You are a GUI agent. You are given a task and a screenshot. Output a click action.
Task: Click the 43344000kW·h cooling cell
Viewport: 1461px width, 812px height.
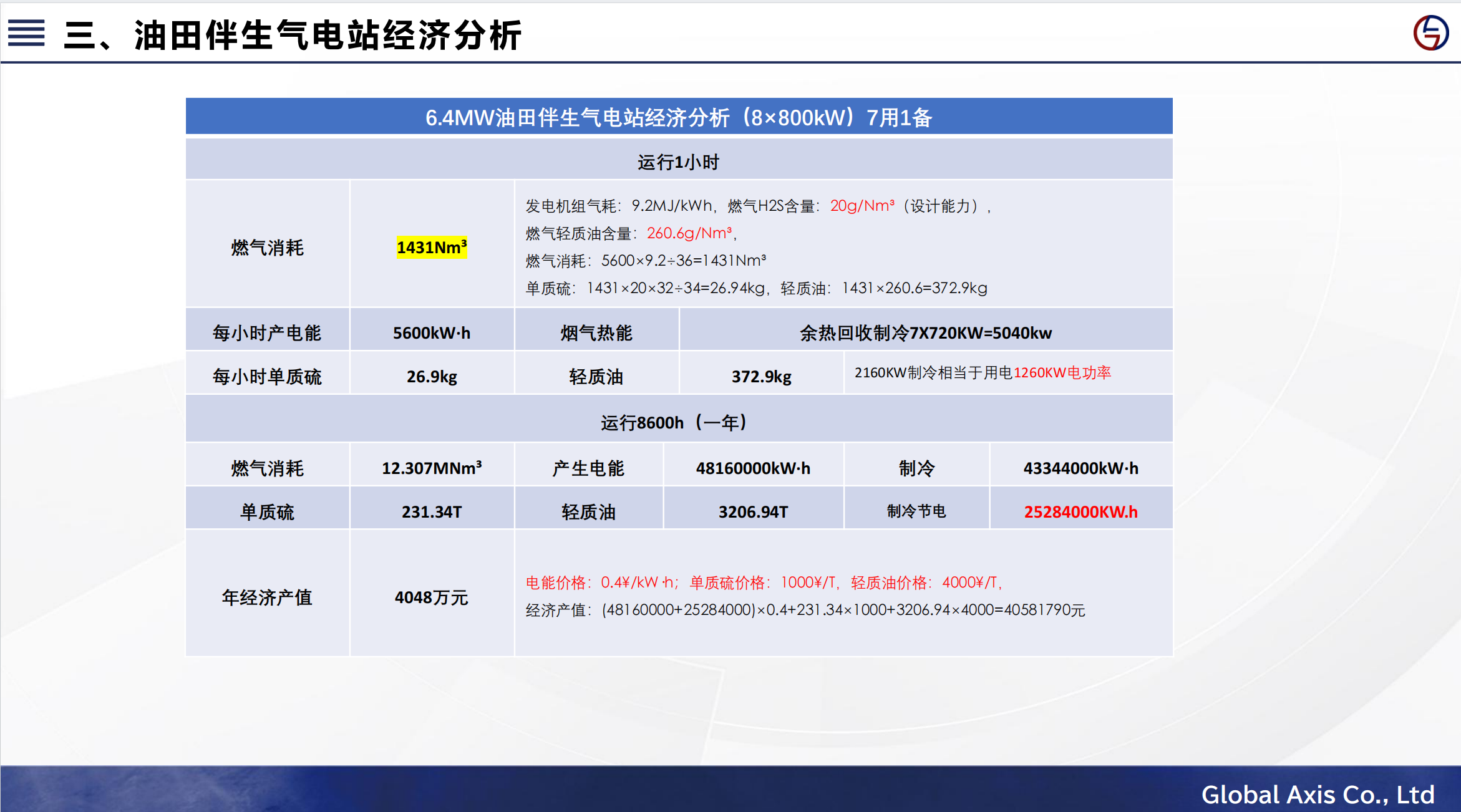click(x=1080, y=468)
